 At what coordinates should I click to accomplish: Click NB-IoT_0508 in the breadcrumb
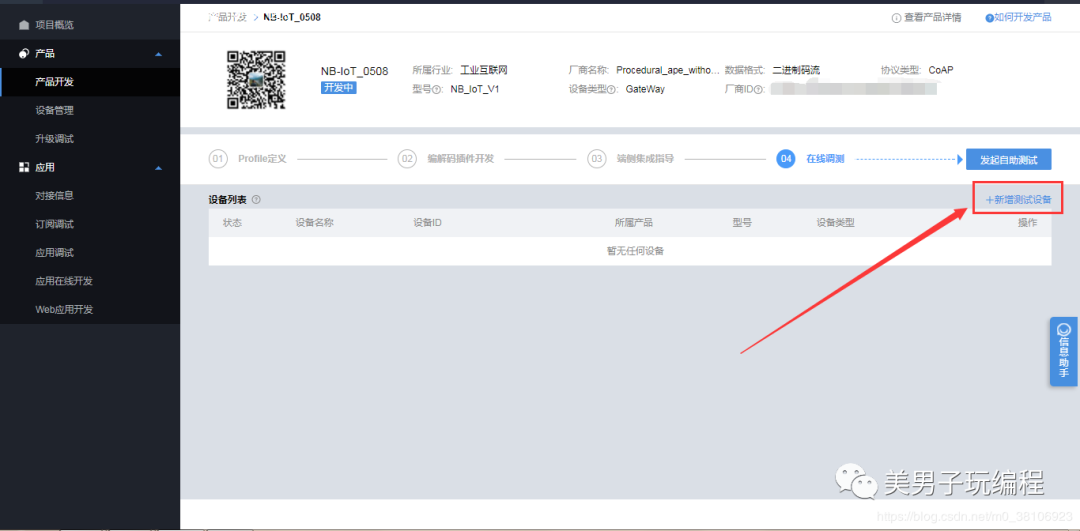pos(292,17)
